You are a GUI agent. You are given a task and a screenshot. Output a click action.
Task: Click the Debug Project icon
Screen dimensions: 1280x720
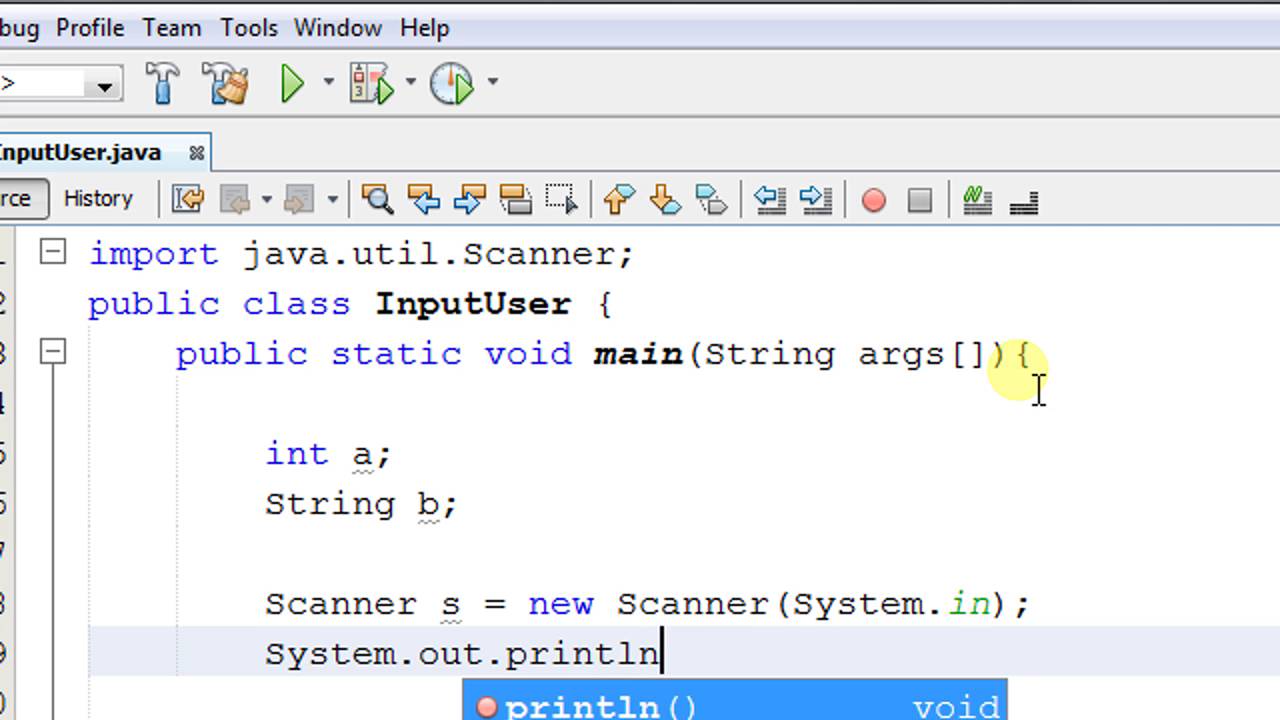pos(372,83)
